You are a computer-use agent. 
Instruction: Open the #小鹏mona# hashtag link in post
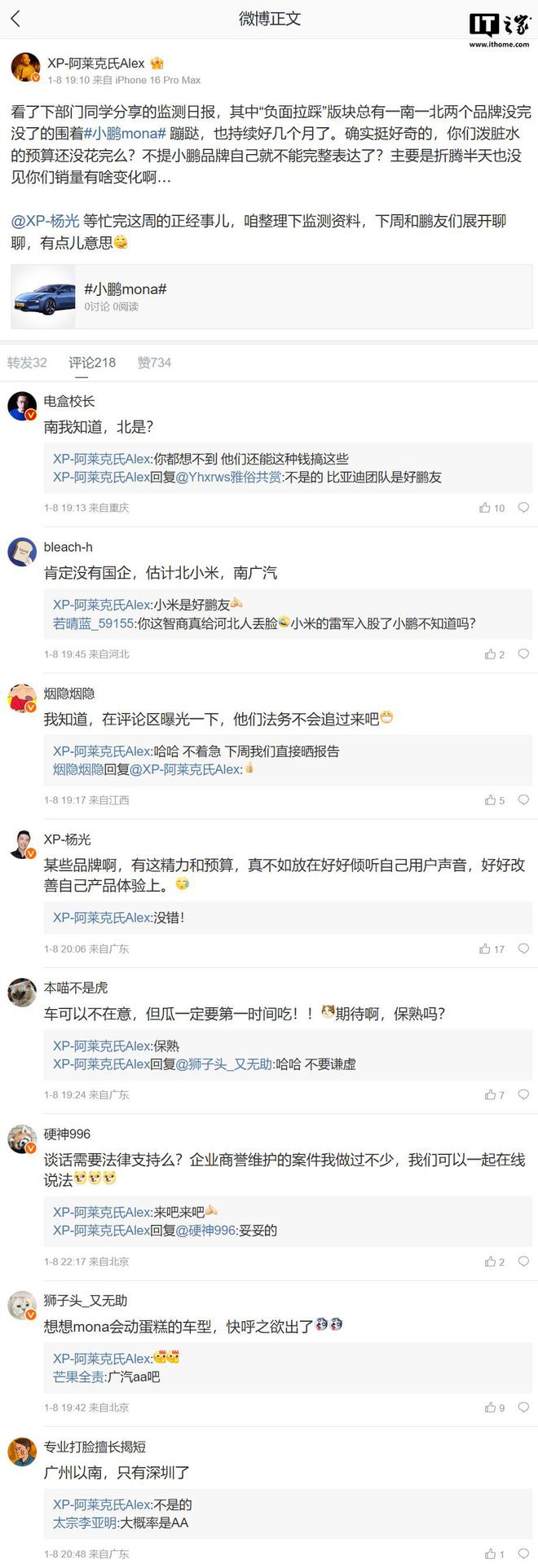click(x=125, y=134)
